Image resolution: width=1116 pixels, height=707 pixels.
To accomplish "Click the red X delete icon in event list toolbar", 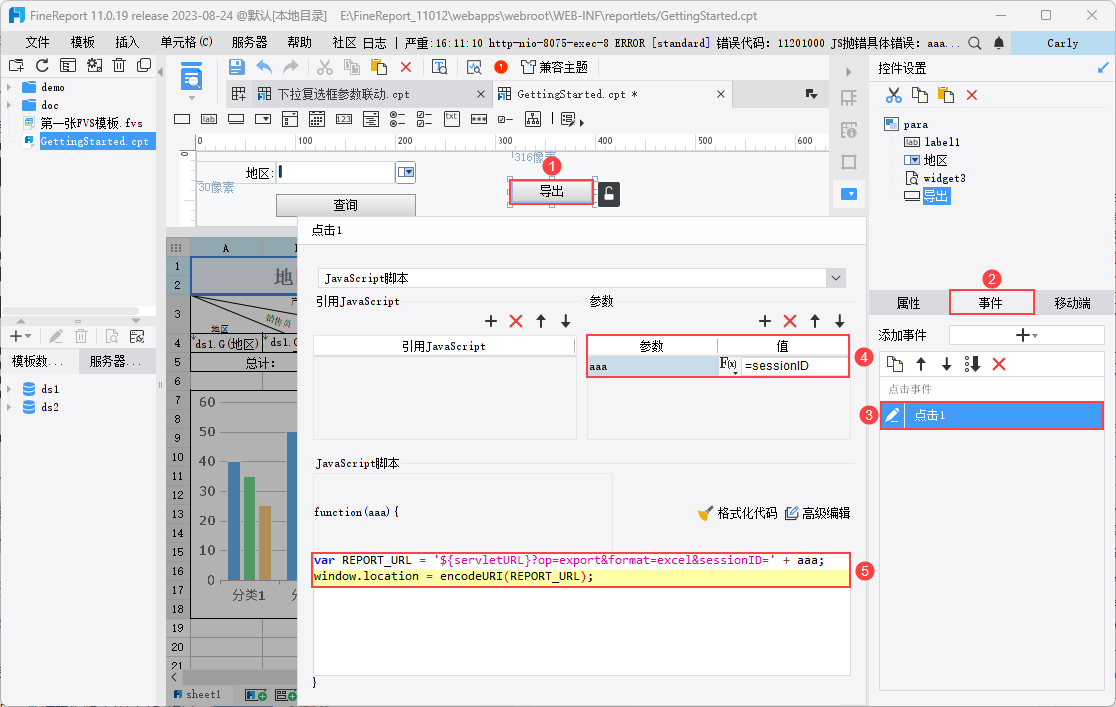I will tap(998, 364).
